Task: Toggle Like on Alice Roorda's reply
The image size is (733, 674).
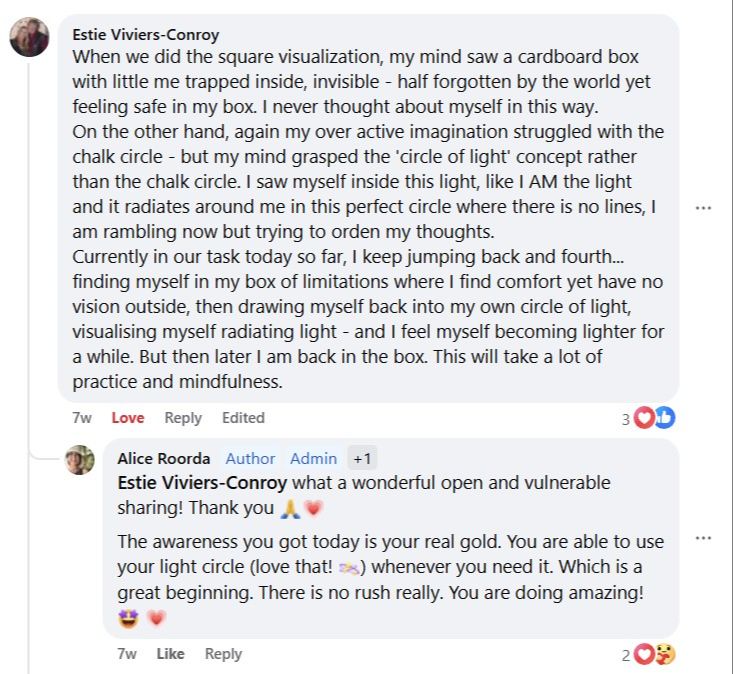Action: tap(171, 654)
